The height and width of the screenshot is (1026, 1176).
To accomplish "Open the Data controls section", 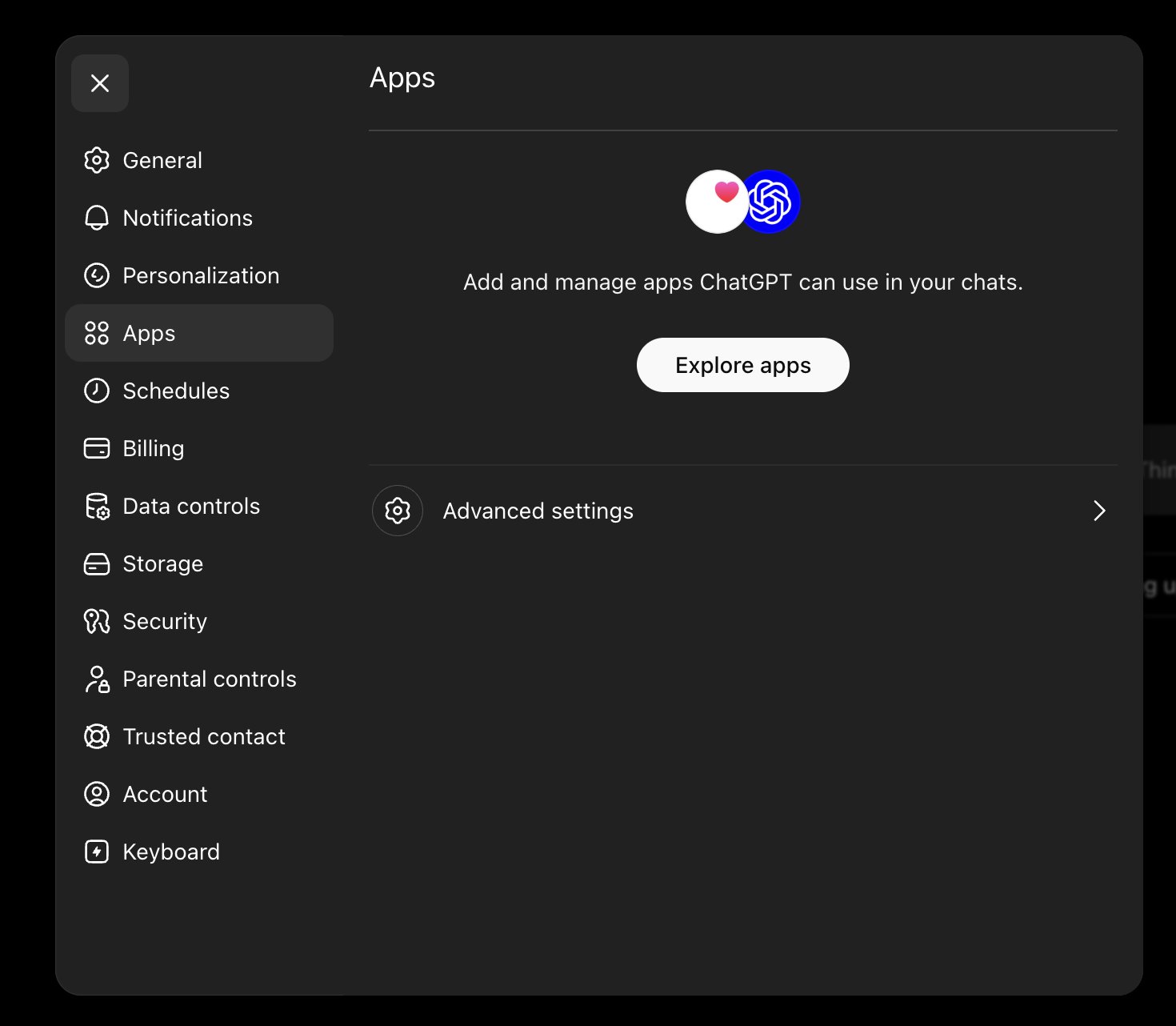I will click(199, 506).
